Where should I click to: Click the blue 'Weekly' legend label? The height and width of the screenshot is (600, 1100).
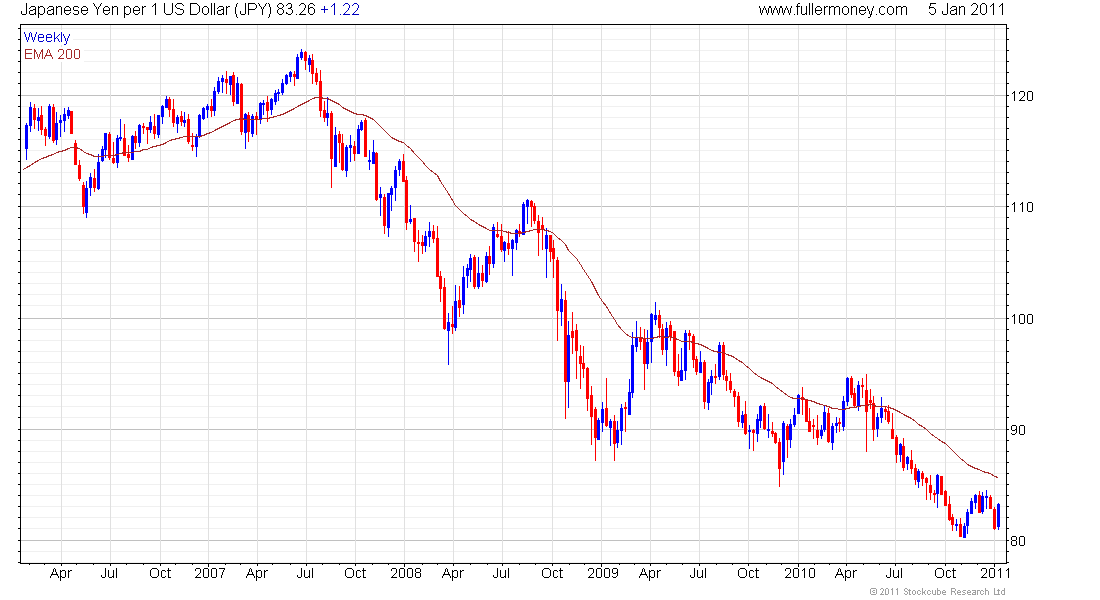click(x=47, y=37)
